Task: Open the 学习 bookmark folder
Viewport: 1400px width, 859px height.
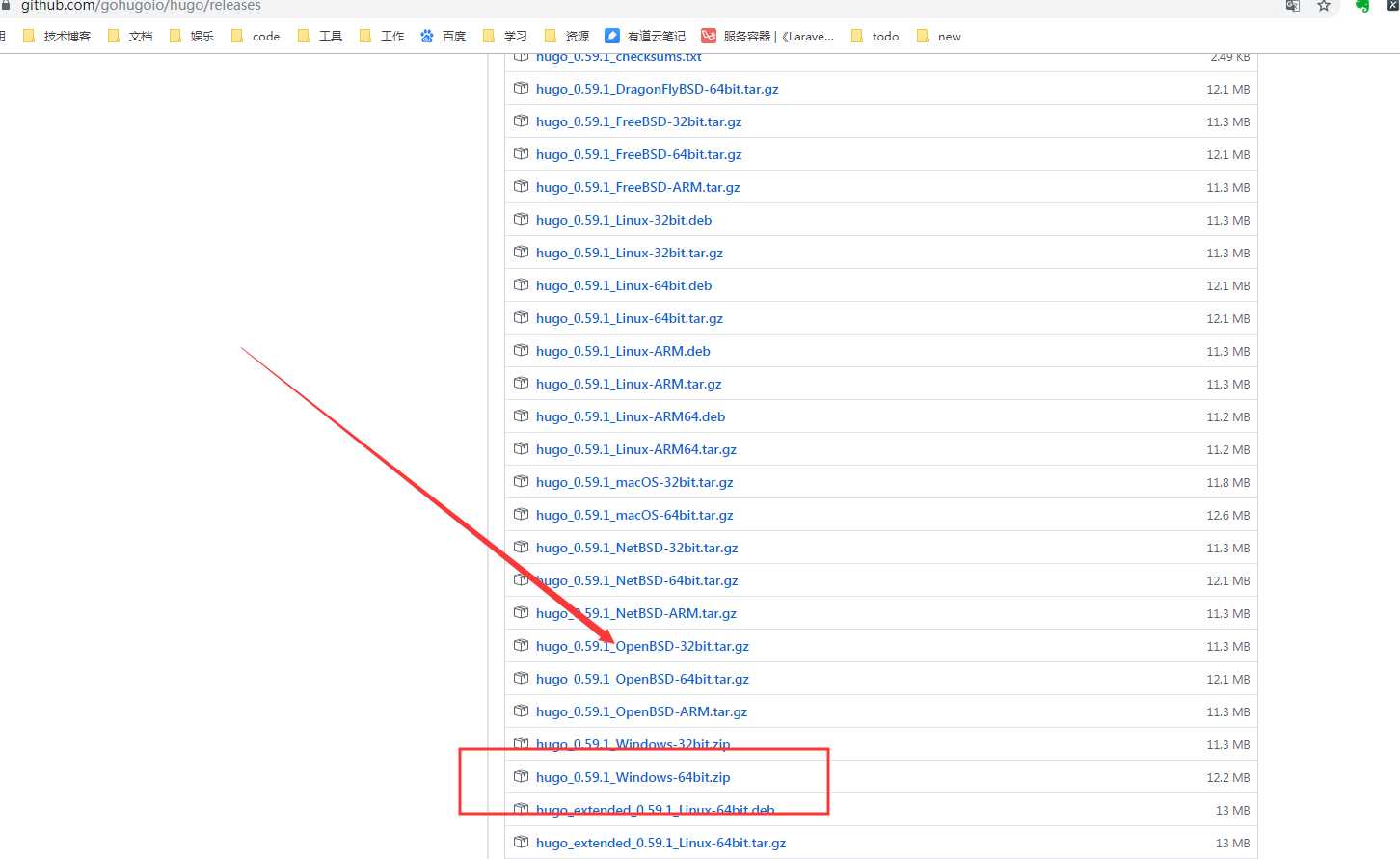Action: 505,37
